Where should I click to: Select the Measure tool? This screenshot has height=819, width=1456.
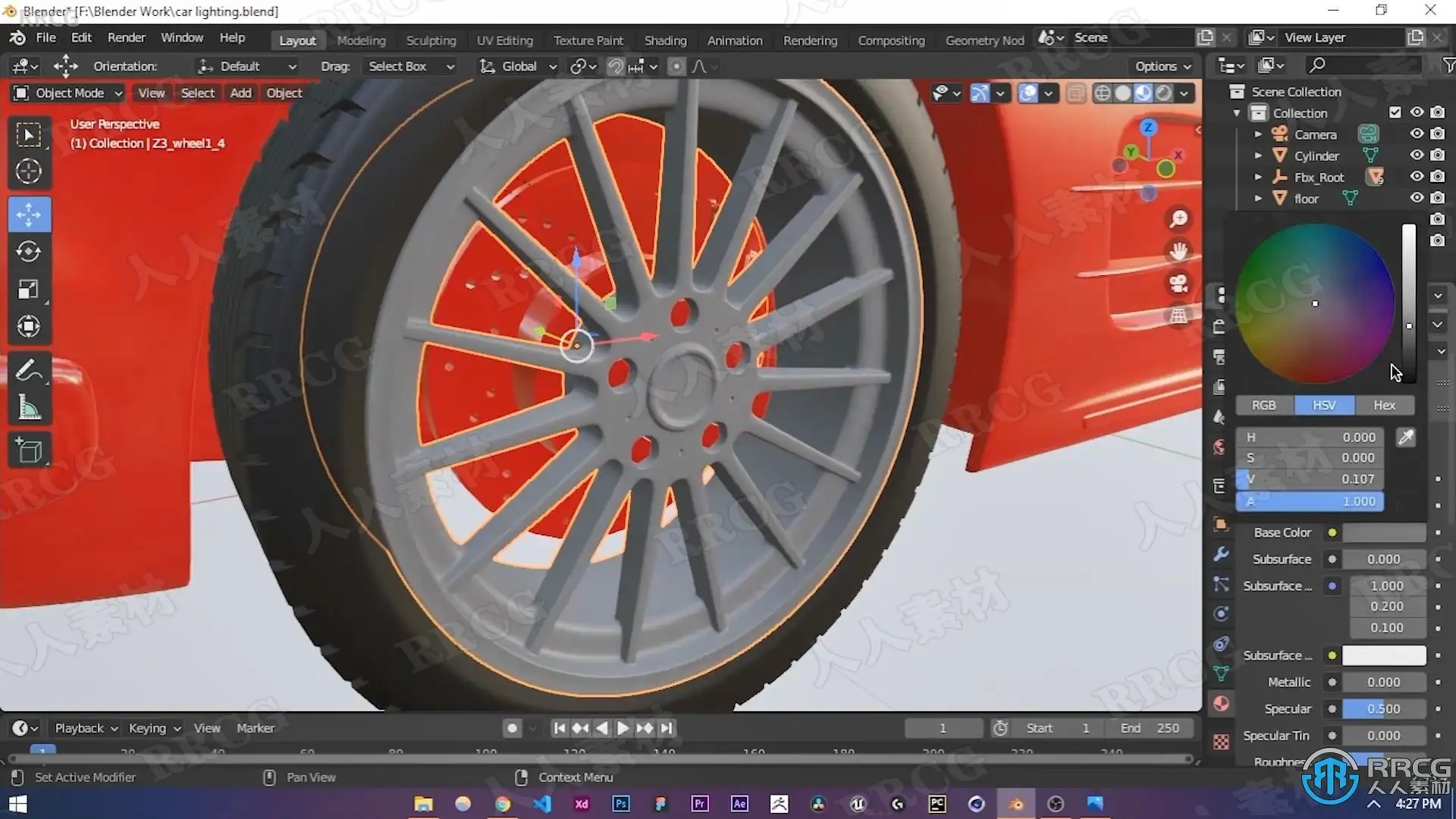(x=29, y=408)
